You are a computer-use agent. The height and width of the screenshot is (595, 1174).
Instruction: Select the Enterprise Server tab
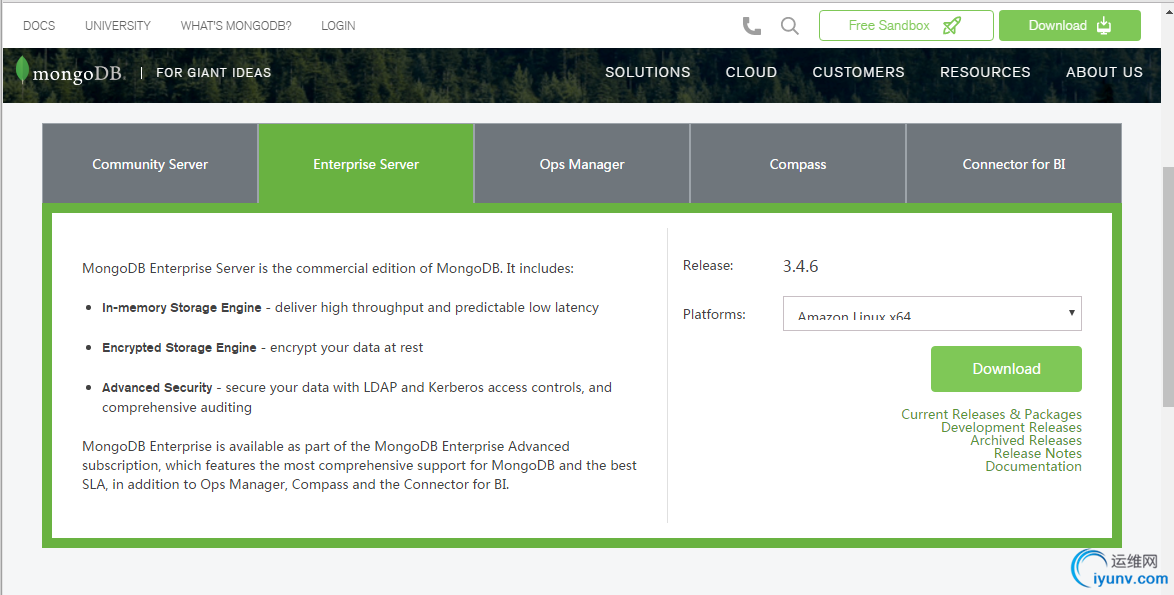pos(366,164)
